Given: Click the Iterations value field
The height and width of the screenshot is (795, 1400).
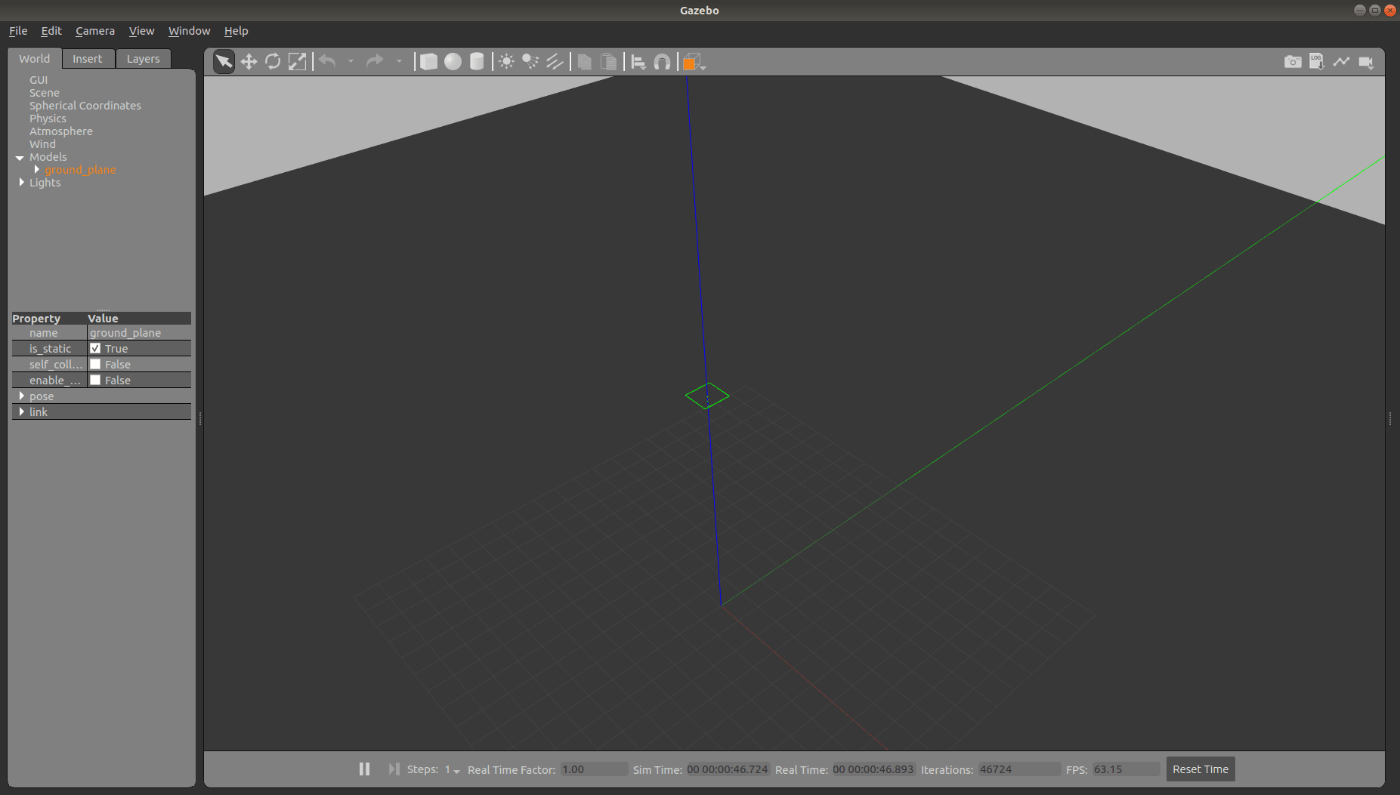Looking at the screenshot, I should [x=1019, y=770].
